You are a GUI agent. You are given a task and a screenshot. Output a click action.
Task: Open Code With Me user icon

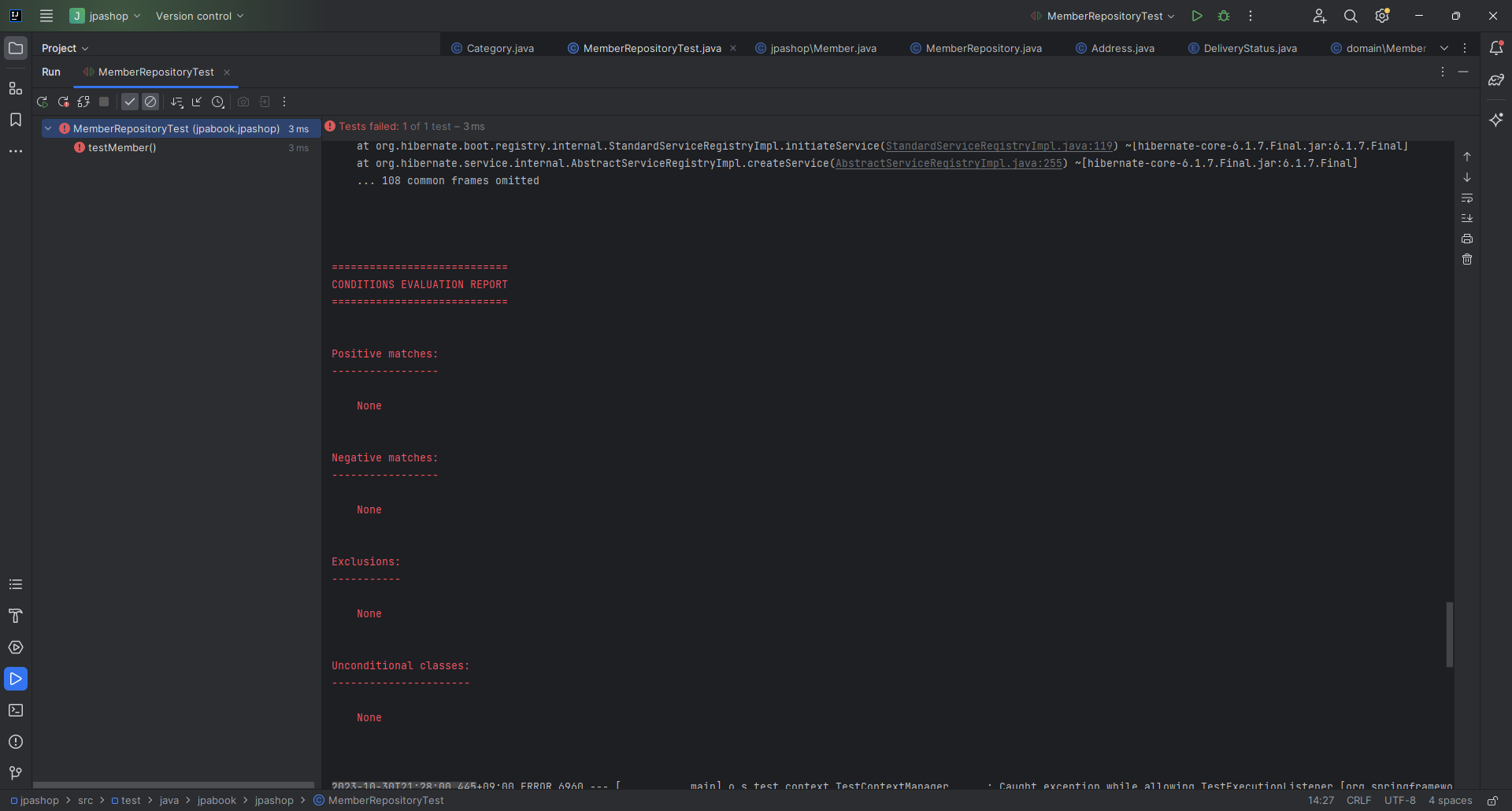[x=1320, y=16]
